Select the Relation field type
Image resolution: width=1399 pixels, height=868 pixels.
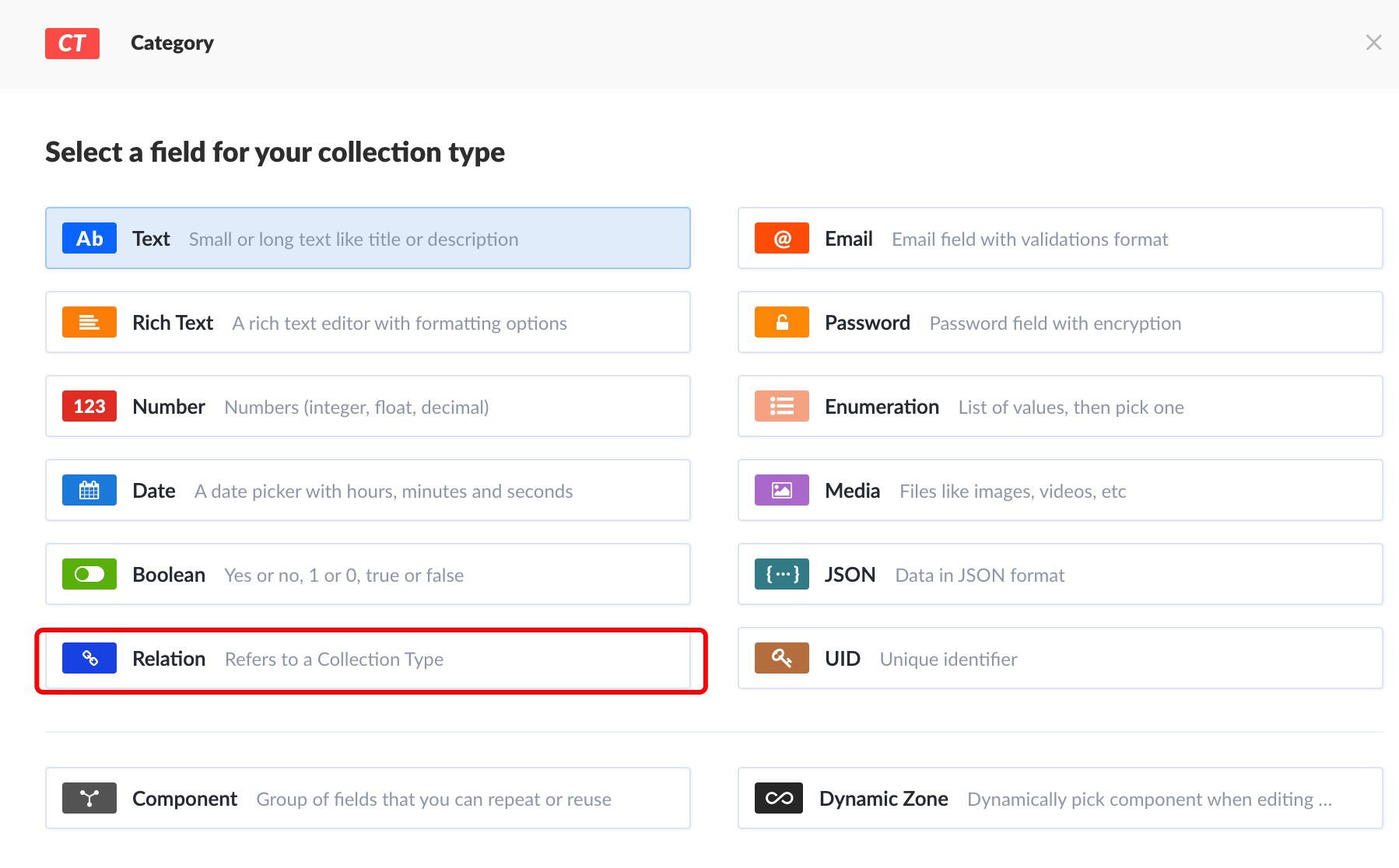368,658
